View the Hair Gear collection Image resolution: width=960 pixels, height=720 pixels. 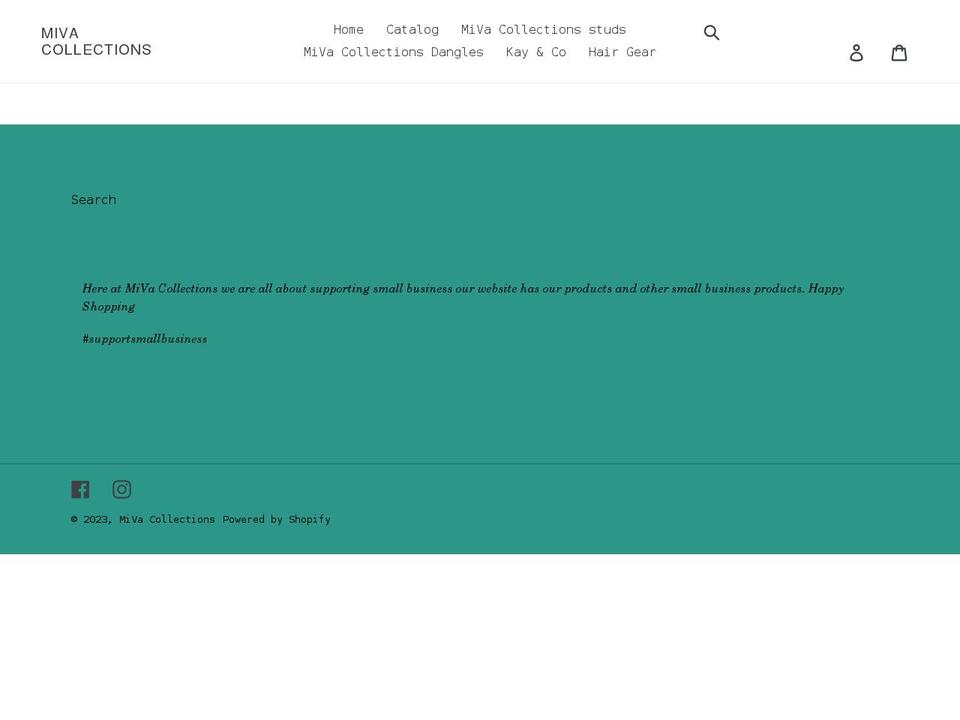pyautogui.click(x=621, y=51)
